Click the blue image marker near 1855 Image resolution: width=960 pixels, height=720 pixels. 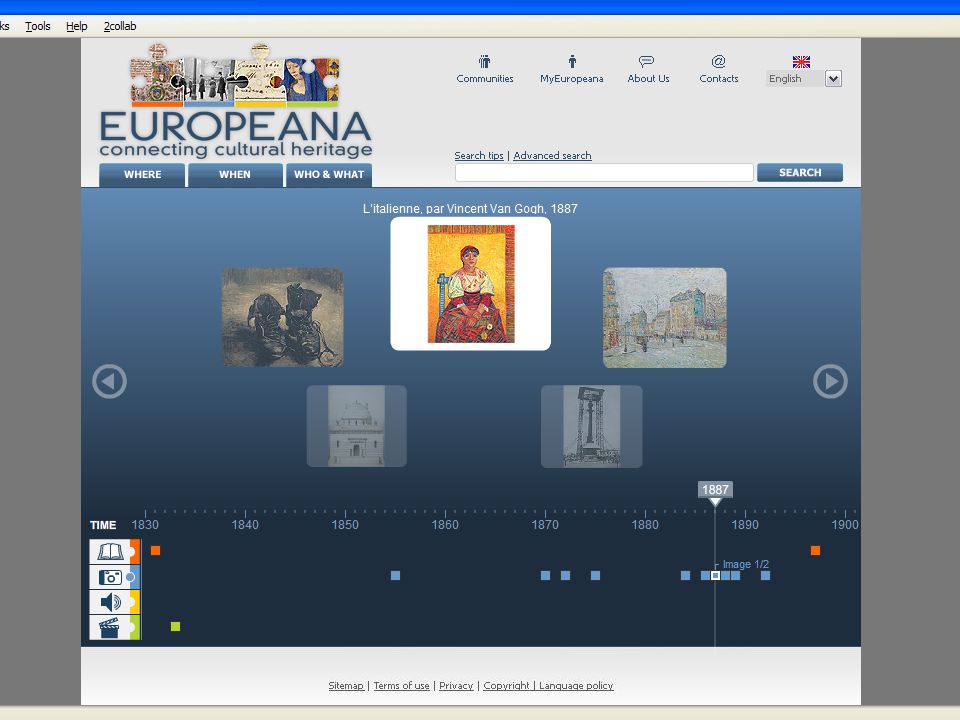tap(396, 576)
